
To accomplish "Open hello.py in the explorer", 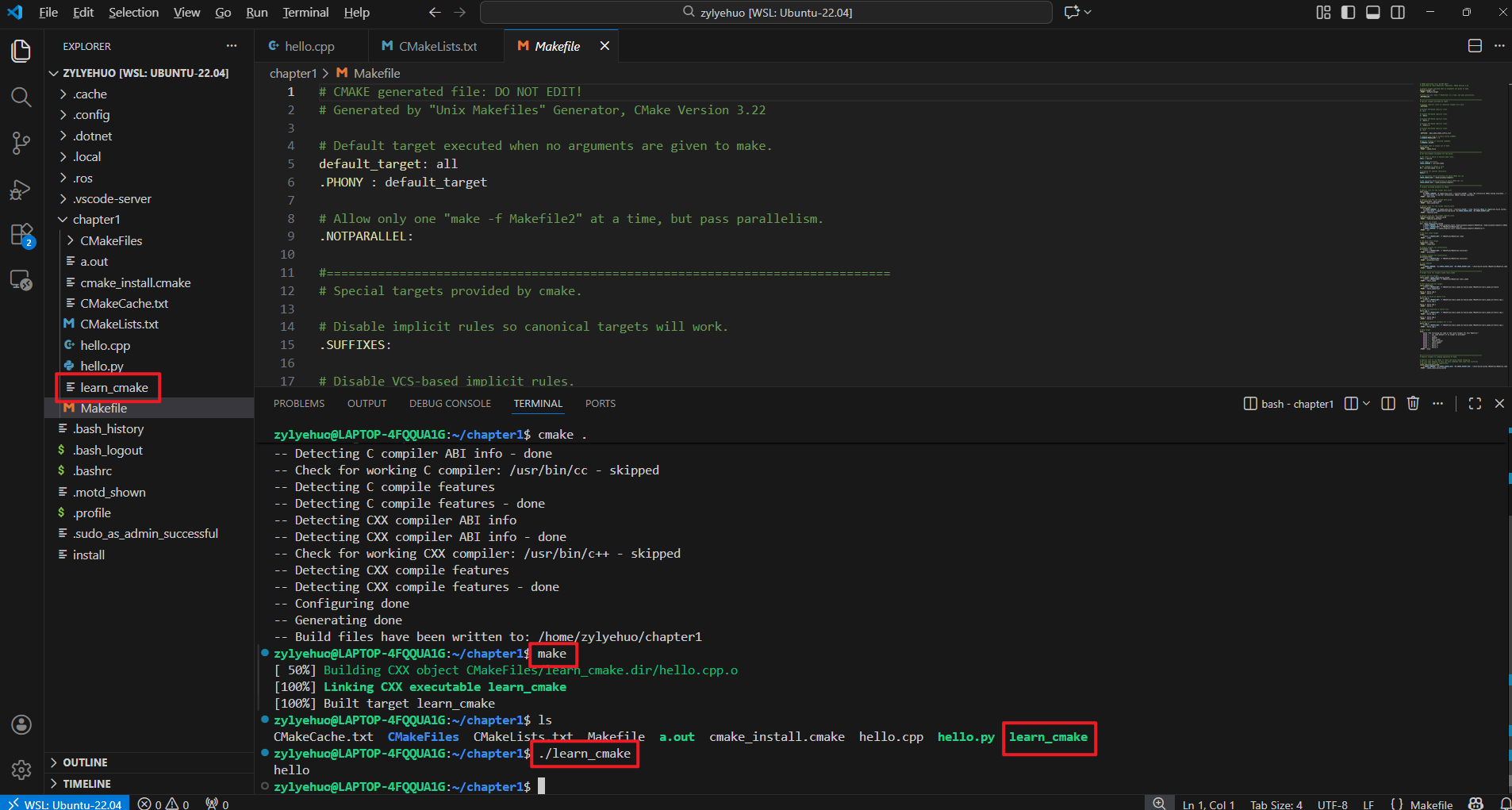I will 149,366.
